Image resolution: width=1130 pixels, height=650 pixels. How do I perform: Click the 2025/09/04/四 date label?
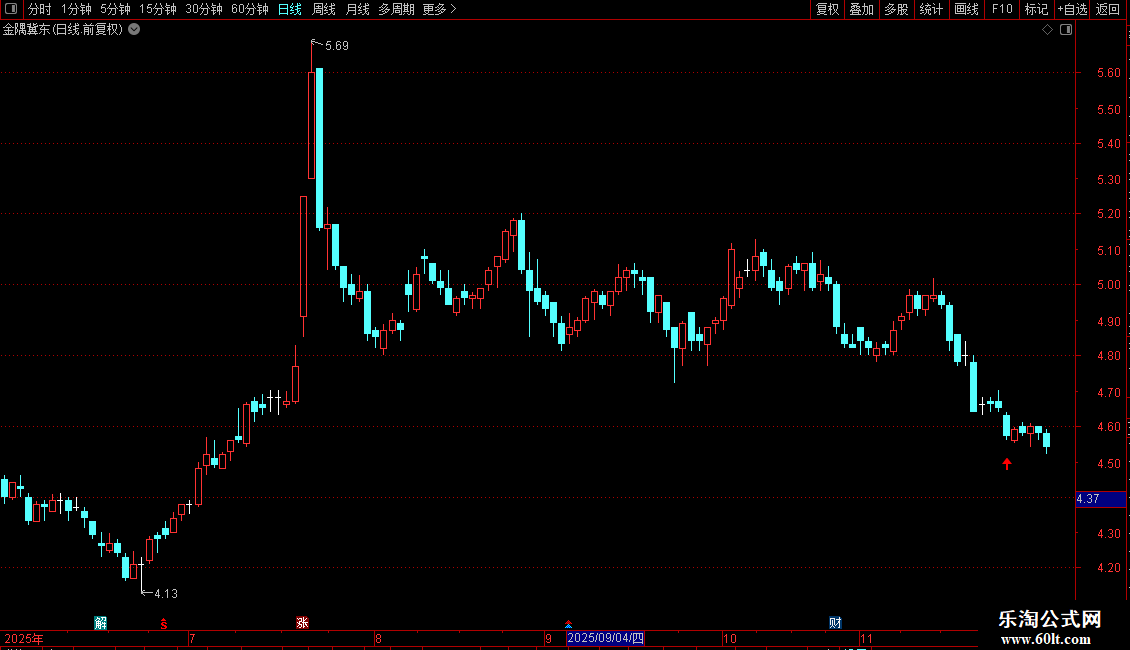605,638
